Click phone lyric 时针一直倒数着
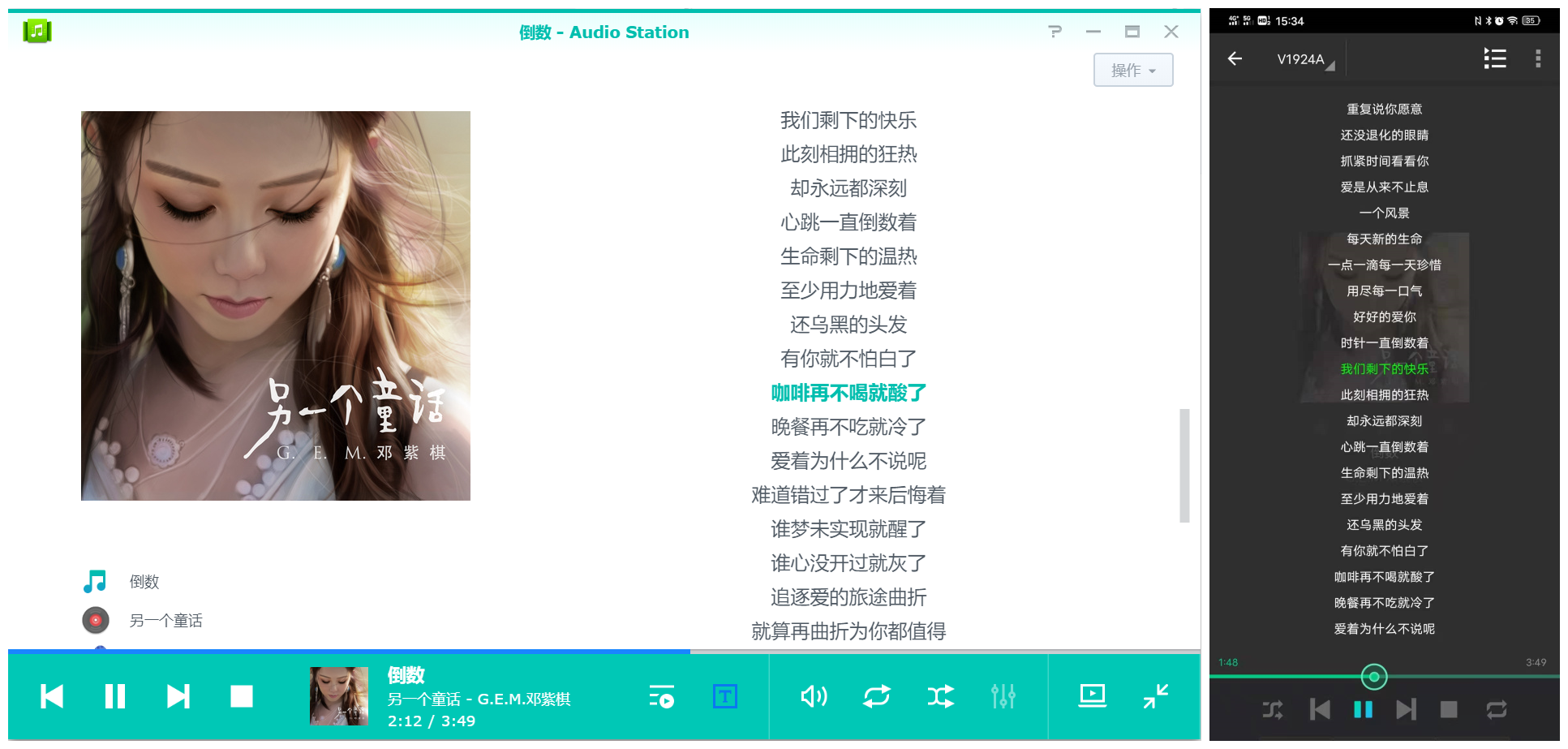Viewport: 1568px width, 749px height. point(1385,342)
